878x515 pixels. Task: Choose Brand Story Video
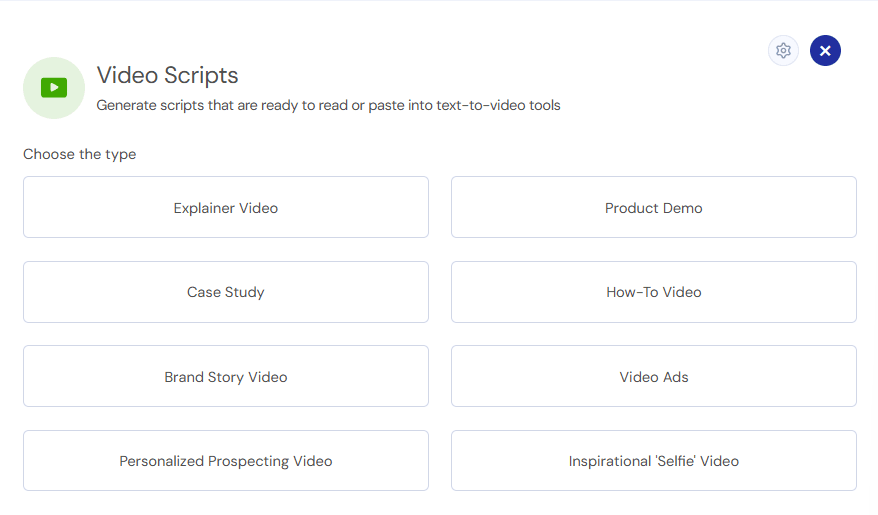click(226, 376)
